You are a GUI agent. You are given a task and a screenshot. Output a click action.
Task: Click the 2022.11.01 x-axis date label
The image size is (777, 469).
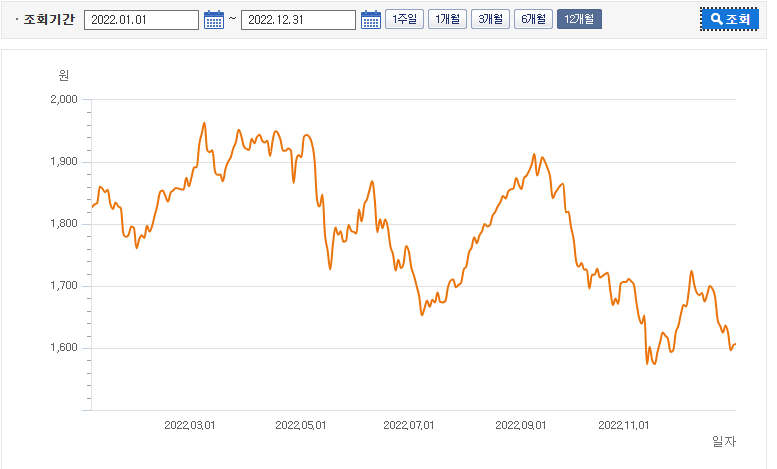point(624,425)
